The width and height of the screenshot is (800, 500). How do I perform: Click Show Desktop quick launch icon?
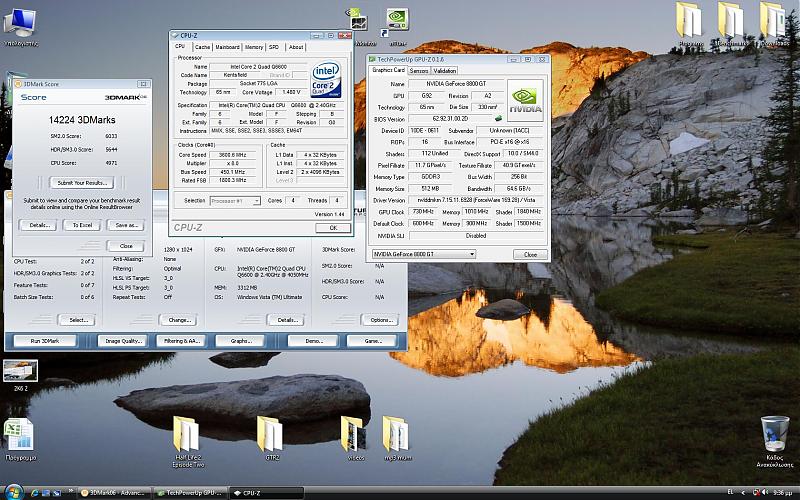(46, 493)
